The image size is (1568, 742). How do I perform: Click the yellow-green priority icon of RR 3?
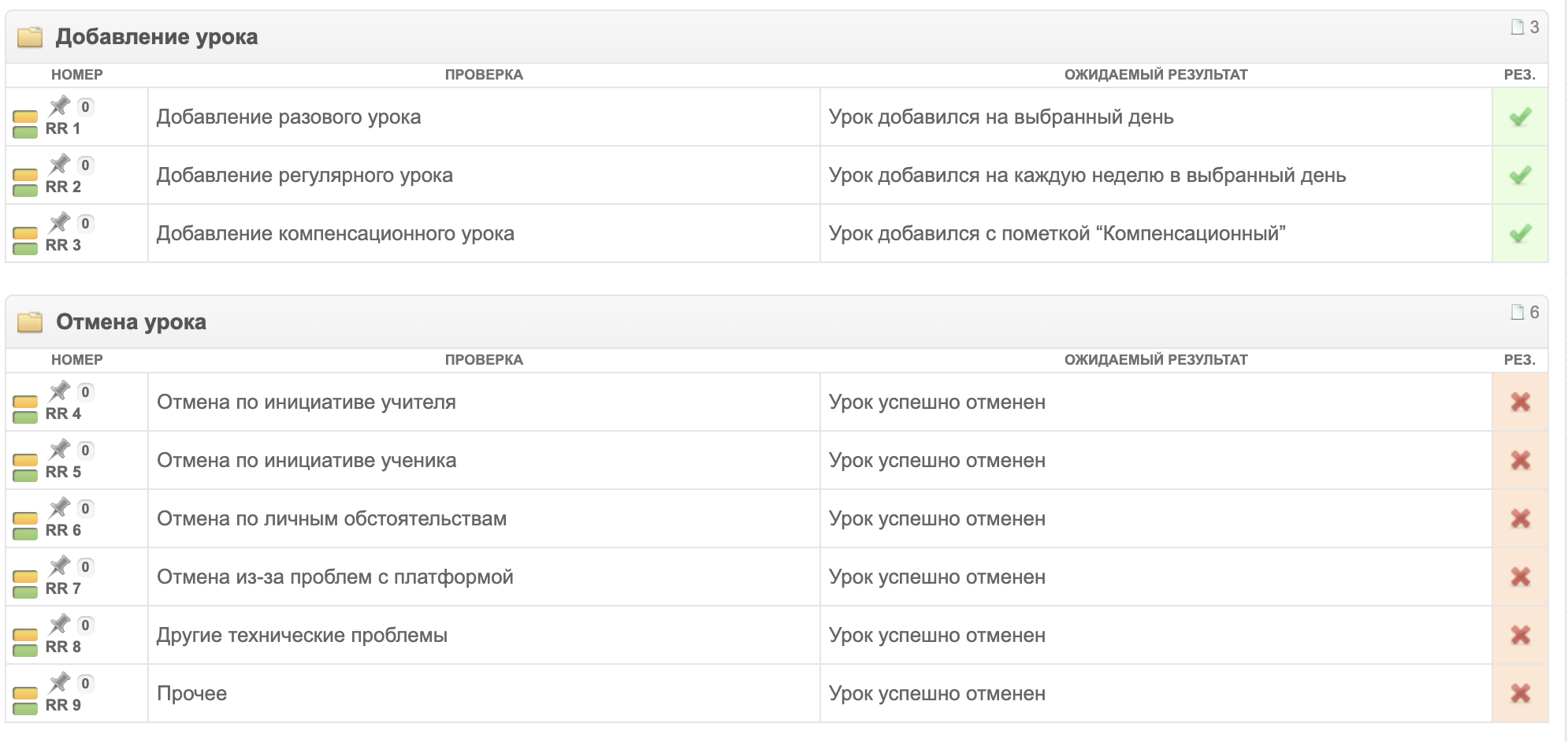coord(25,241)
